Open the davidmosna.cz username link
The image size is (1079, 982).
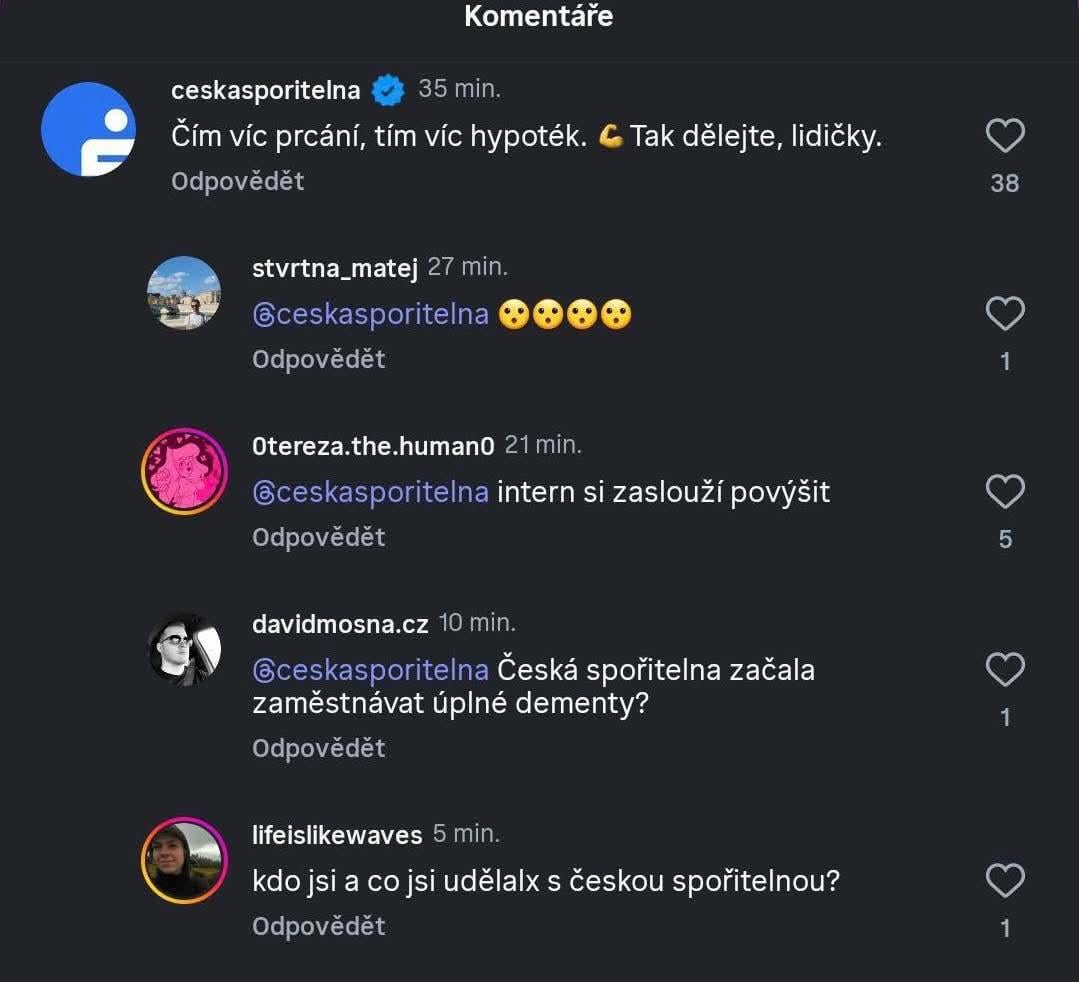340,624
